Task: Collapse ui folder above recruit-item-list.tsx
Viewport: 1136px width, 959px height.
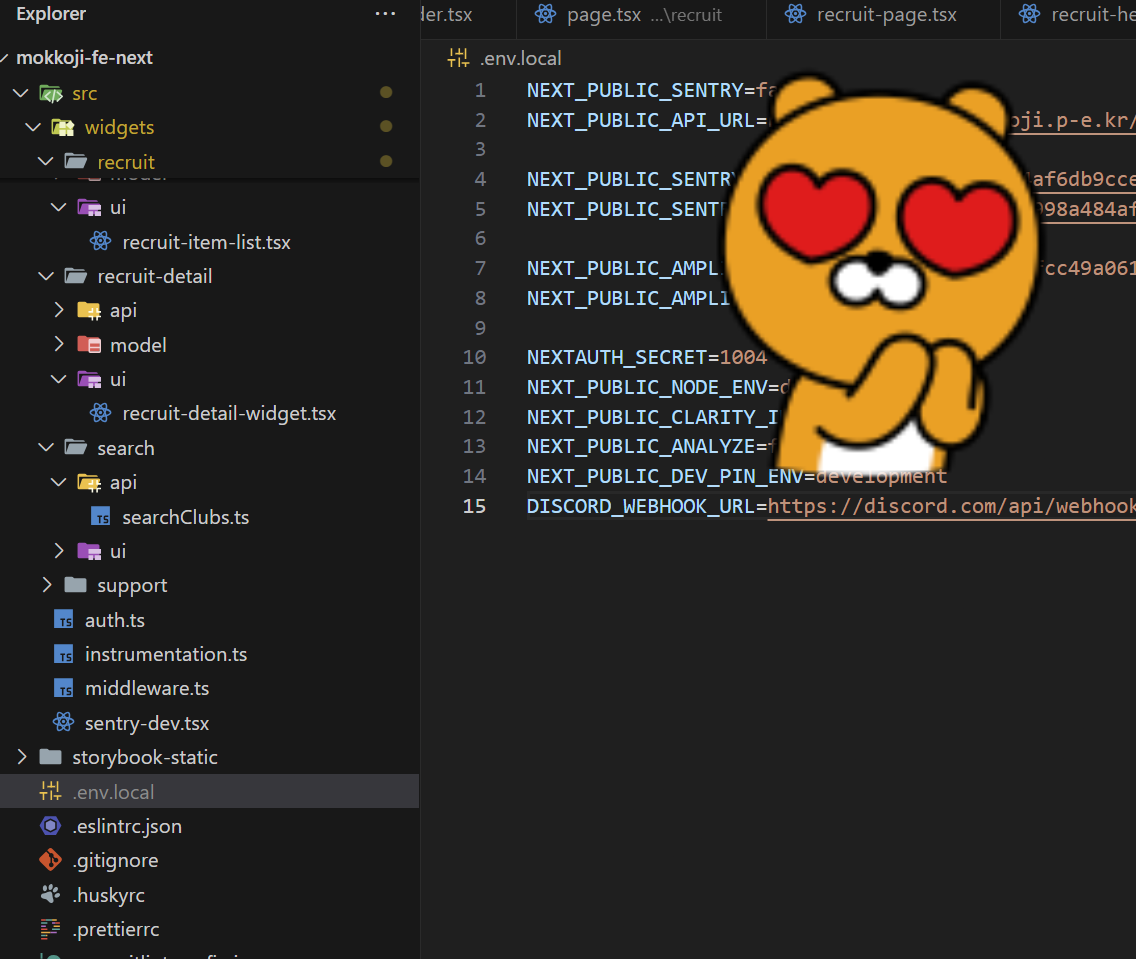Action: coord(59,207)
